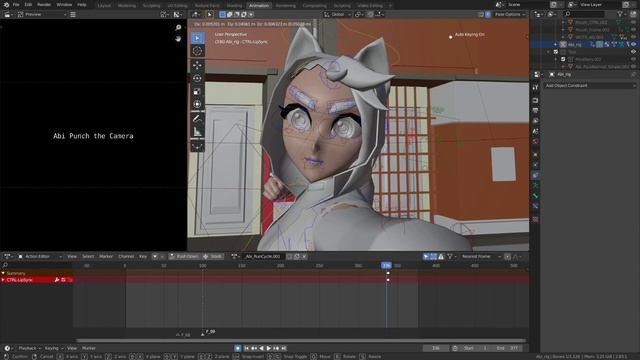Open the Nearest Frame snapping dropdown
This screenshot has height=360, width=640.
[481, 256]
